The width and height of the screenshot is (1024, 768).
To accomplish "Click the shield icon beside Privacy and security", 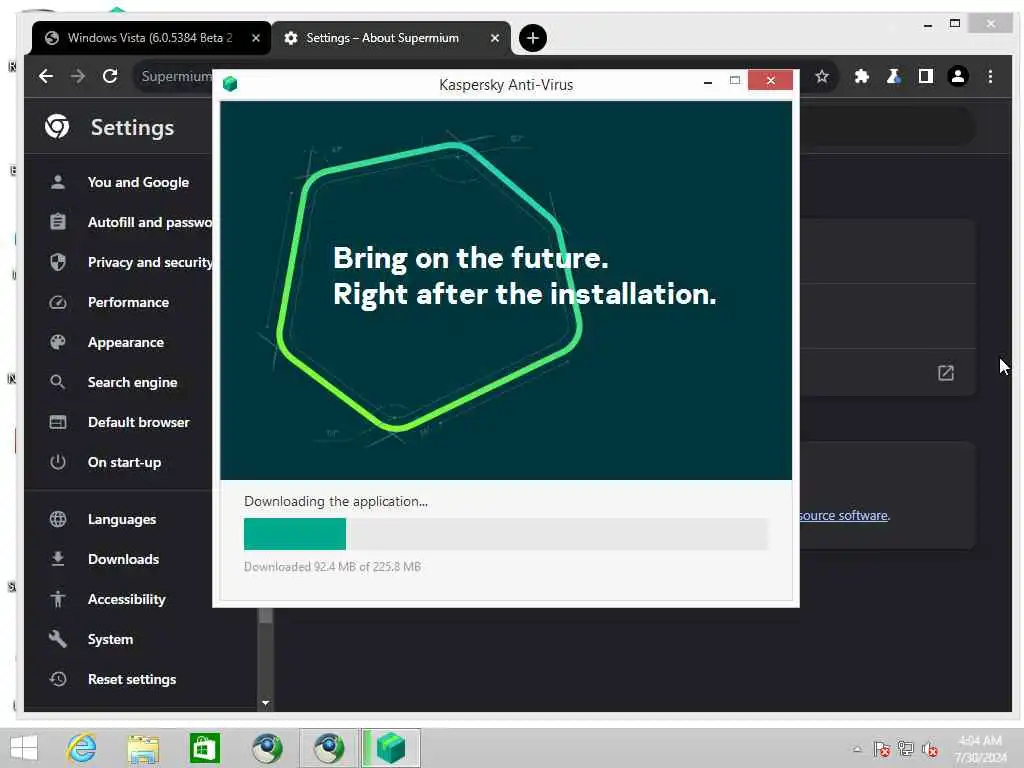I will [57, 262].
